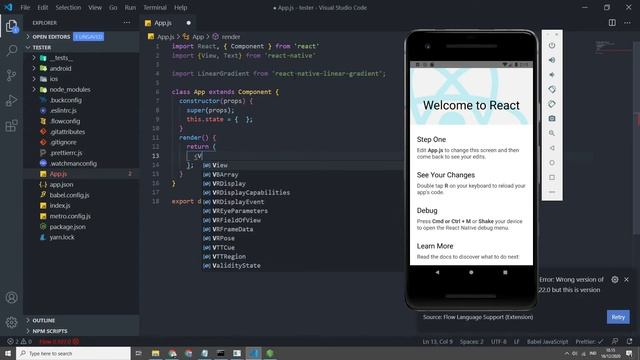Click emulator volume down button
The width and height of the screenshot is (640, 360).
552,75
